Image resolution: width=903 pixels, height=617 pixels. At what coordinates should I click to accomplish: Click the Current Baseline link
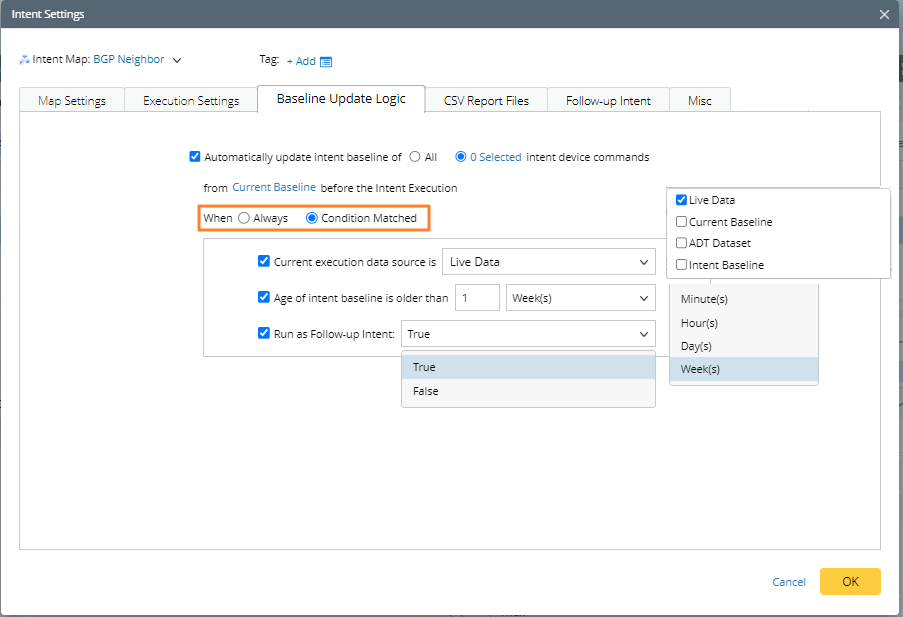(x=274, y=187)
